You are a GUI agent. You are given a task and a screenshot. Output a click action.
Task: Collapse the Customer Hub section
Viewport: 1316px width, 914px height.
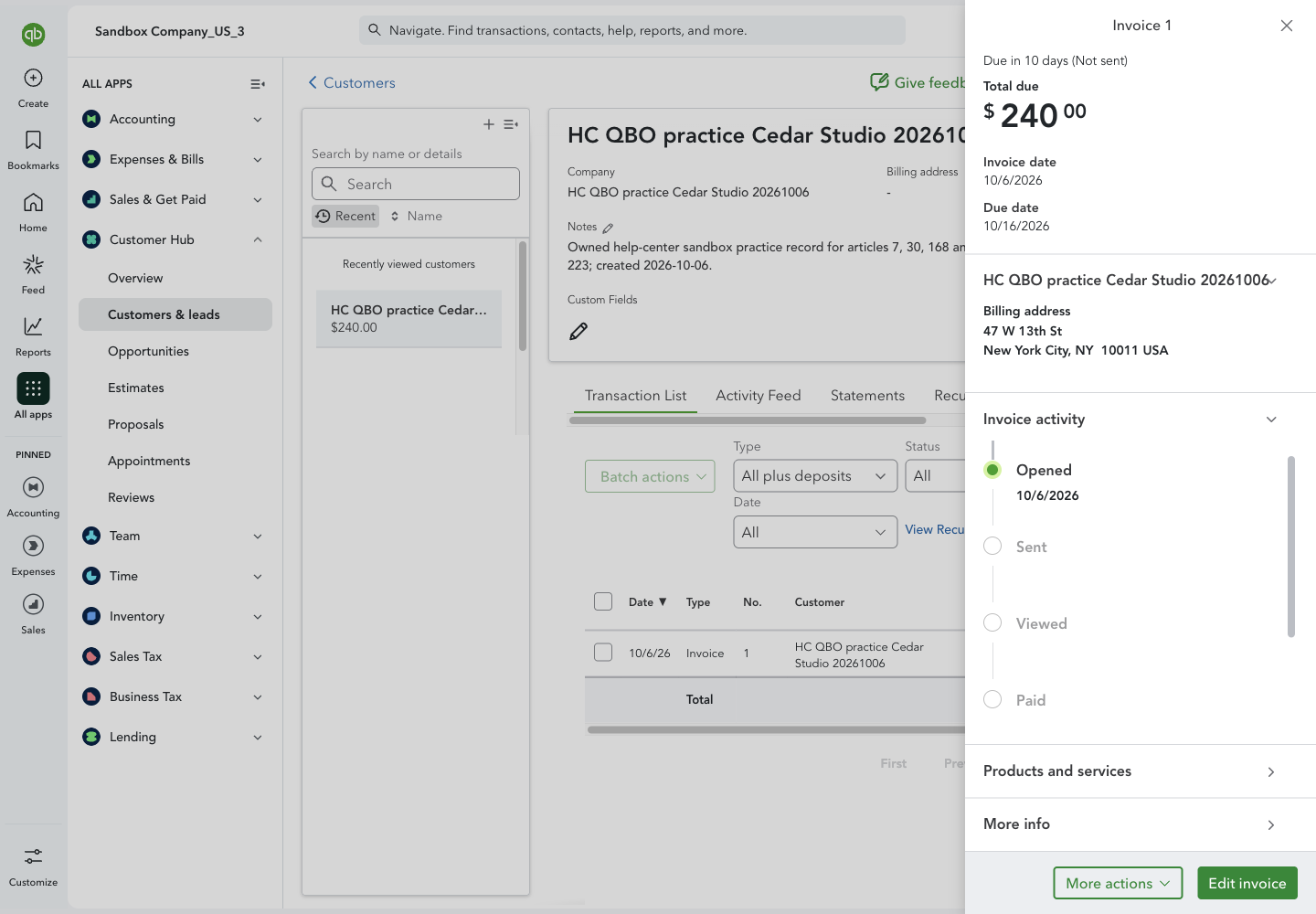tap(174, 239)
